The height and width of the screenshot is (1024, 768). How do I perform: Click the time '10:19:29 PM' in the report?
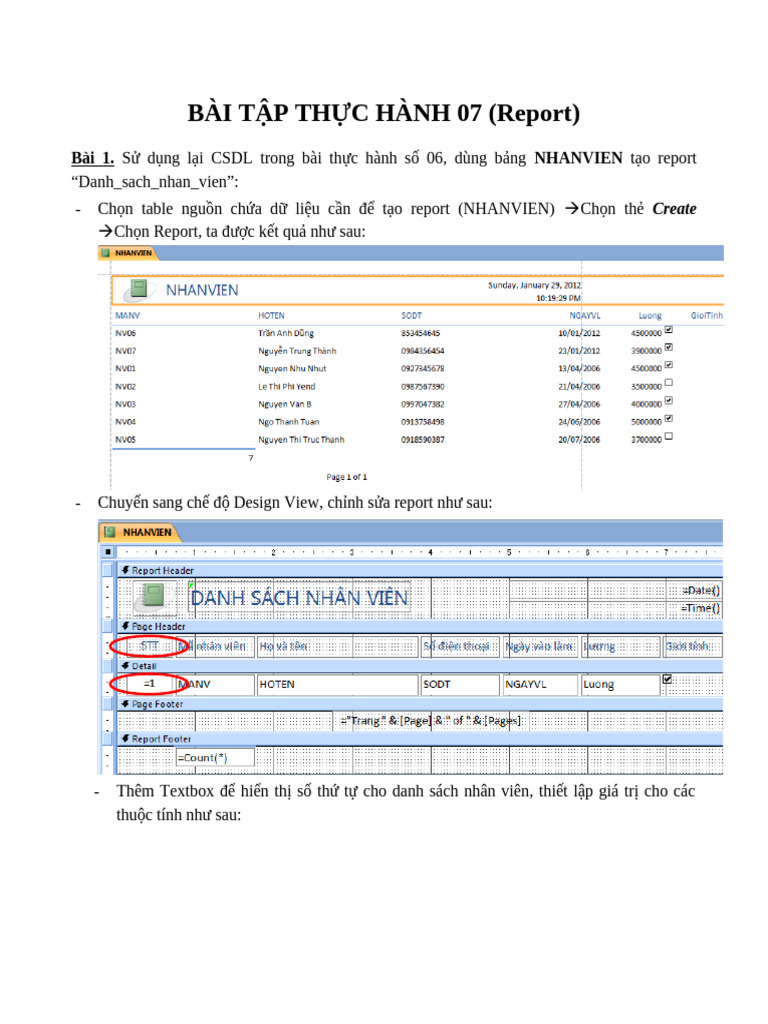pos(558,298)
